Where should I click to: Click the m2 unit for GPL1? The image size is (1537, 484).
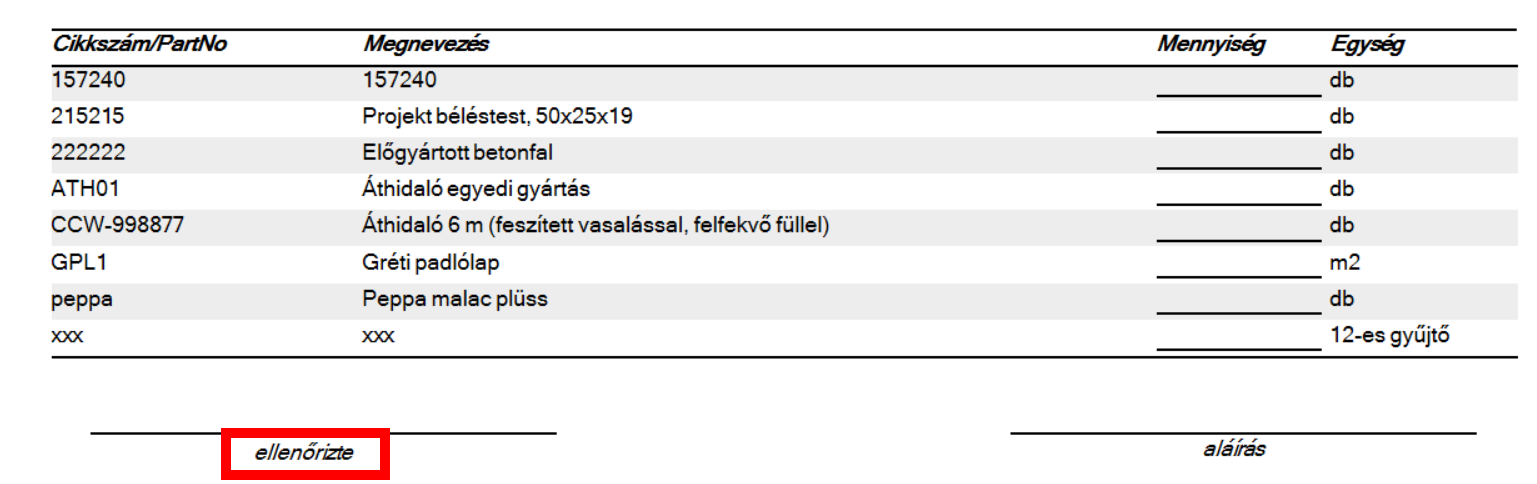[x=1344, y=263]
